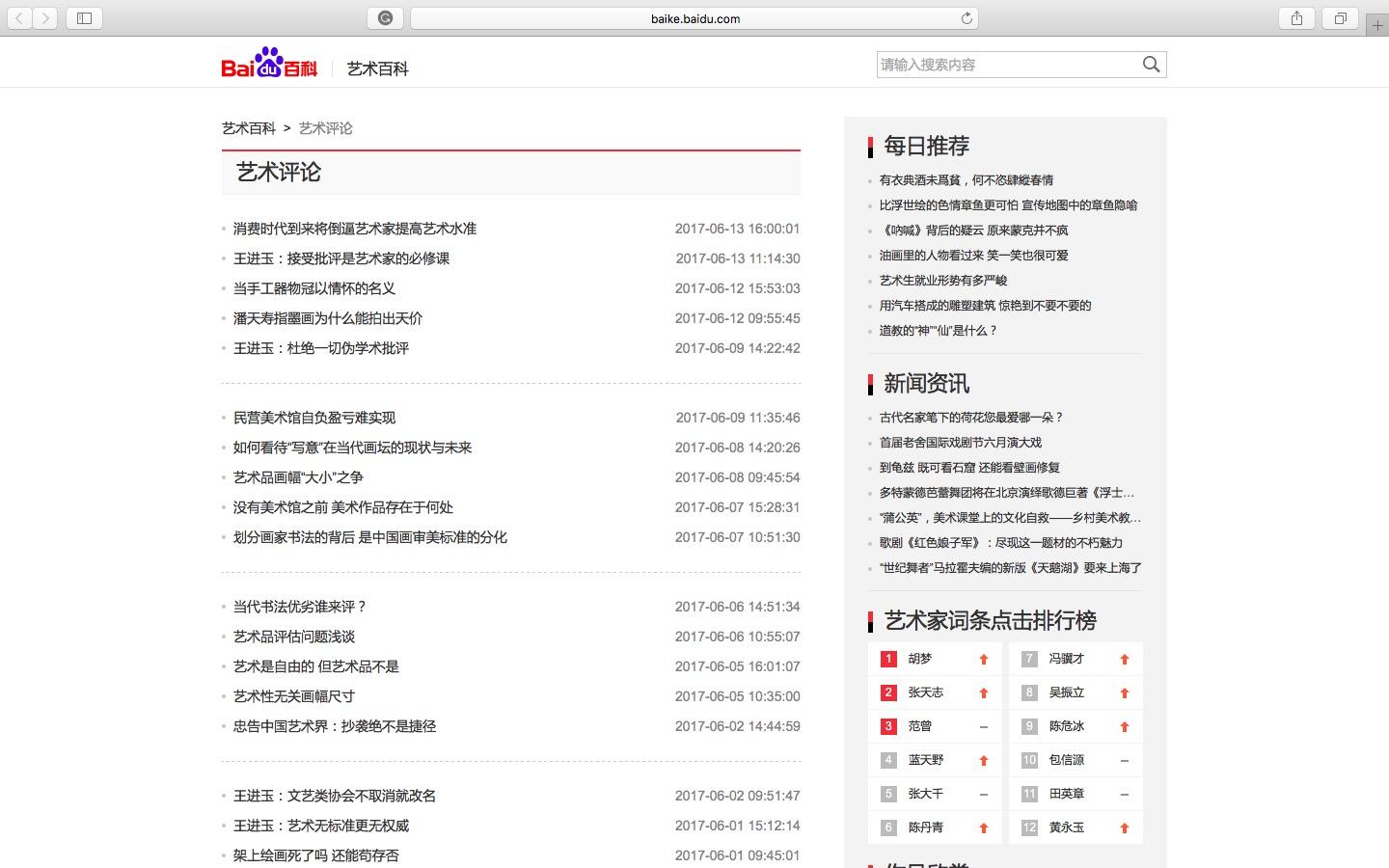Toggle the Safari sidebar button
The height and width of the screenshot is (868, 1389).
[x=84, y=18]
